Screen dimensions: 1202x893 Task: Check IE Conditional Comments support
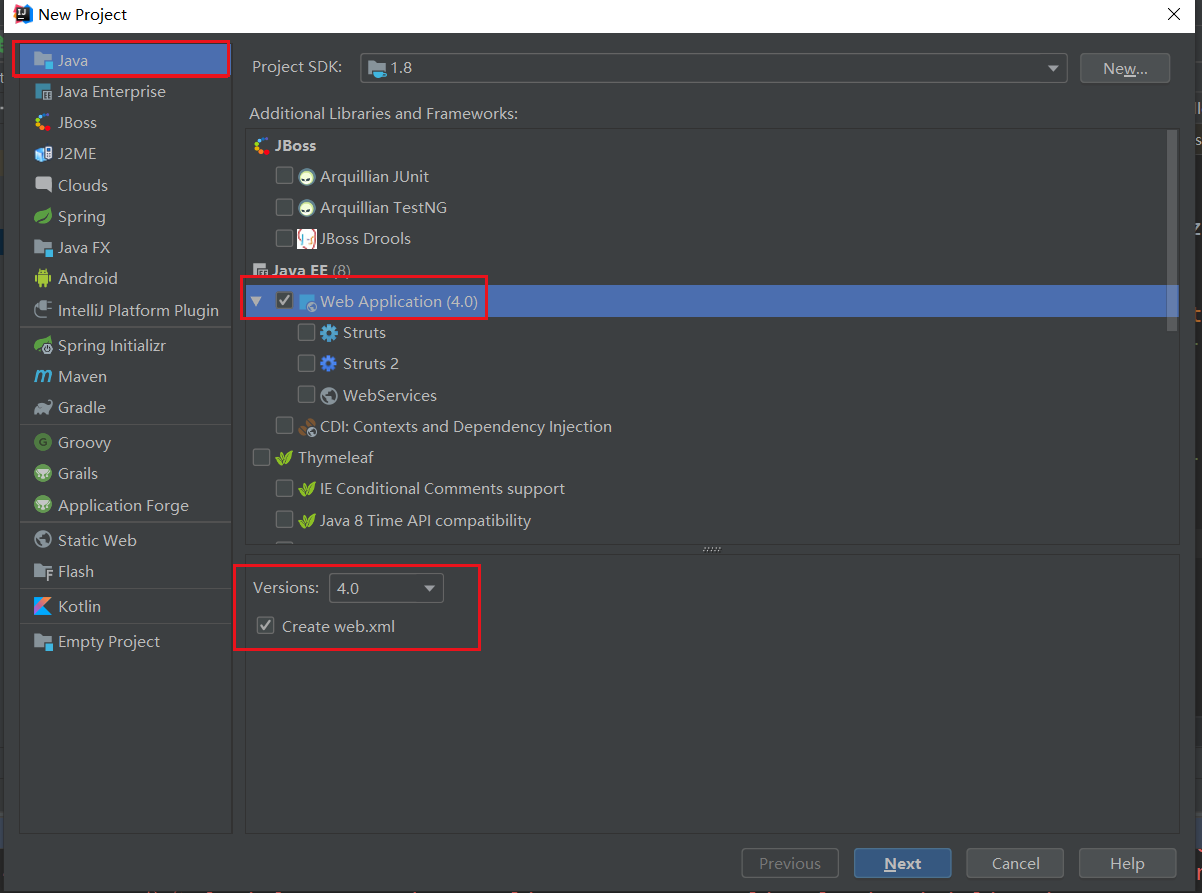click(284, 489)
